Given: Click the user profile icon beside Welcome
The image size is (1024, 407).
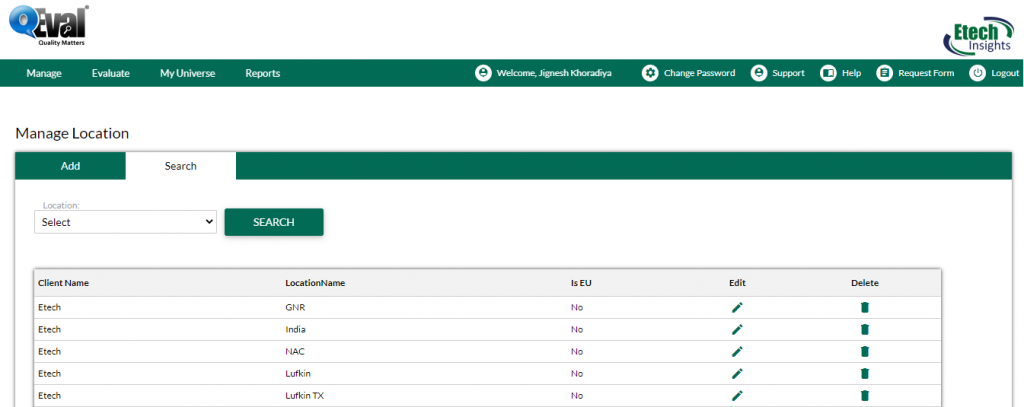Looking at the screenshot, I should click(483, 73).
